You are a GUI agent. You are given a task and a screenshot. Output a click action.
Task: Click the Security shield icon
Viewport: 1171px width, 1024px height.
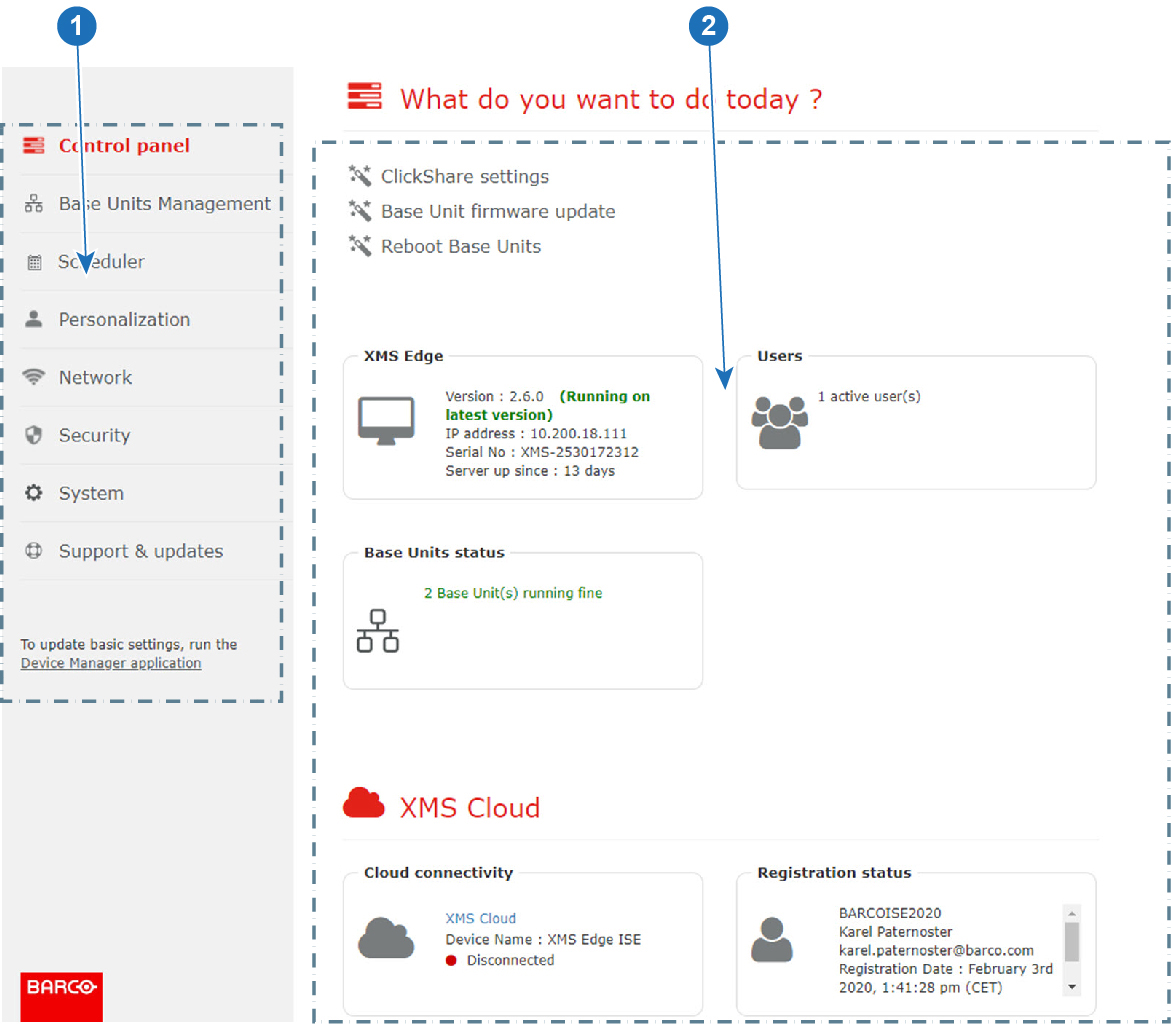34,435
